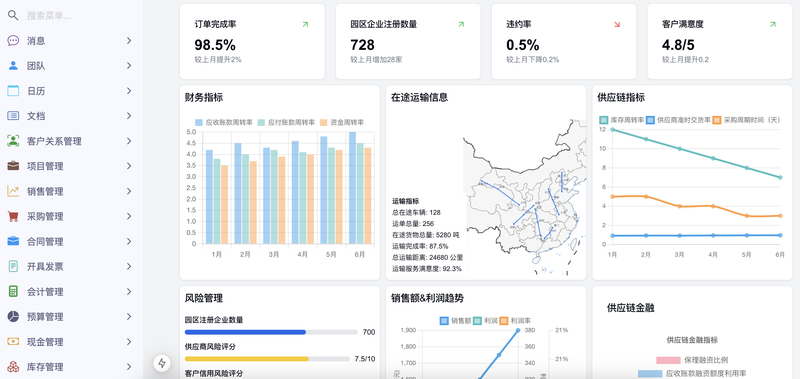This screenshot has height=379, width=800.
Task: Click the 消息 chat bubble icon
Action: tap(13, 41)
